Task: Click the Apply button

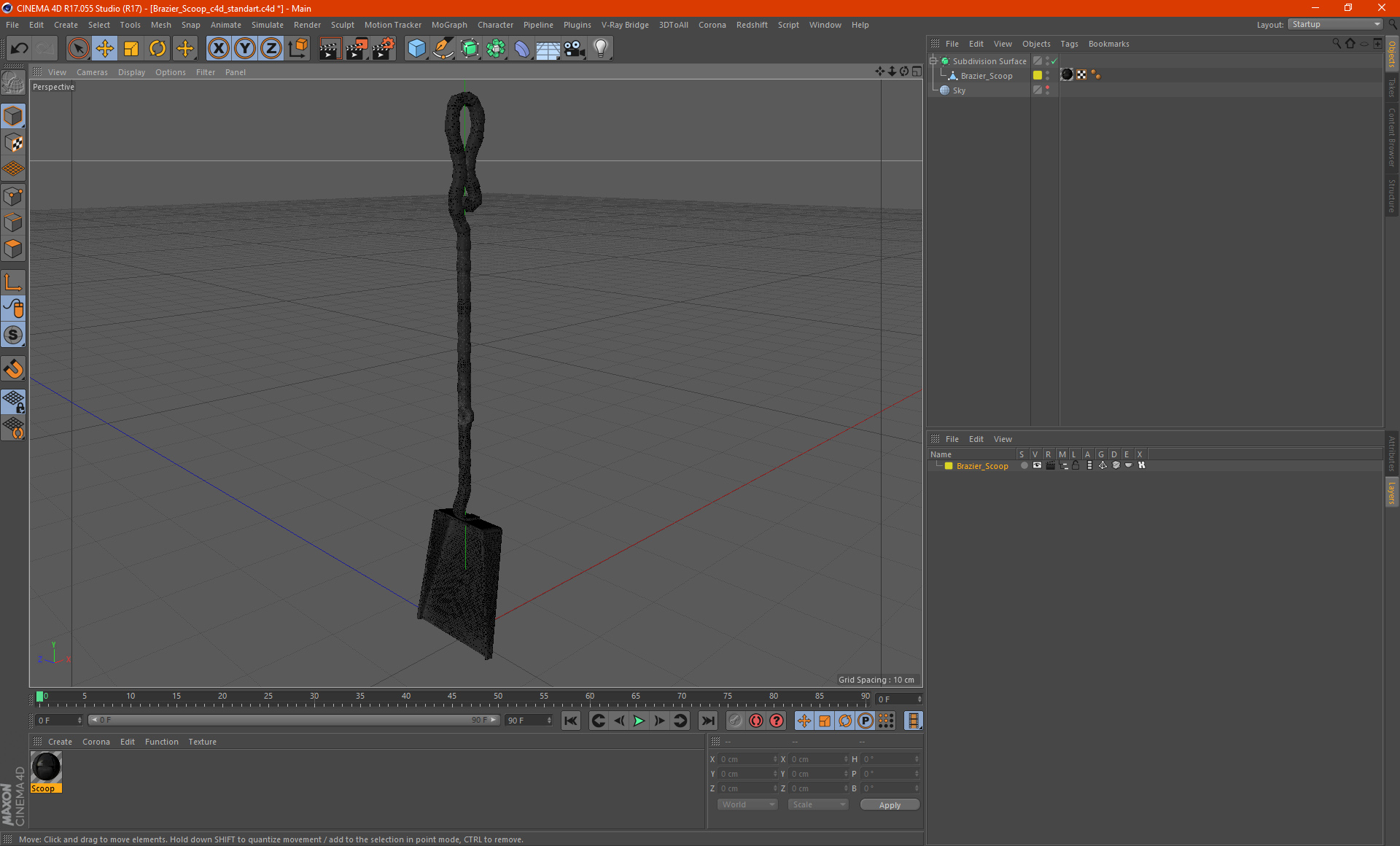Action: point(890,805)
